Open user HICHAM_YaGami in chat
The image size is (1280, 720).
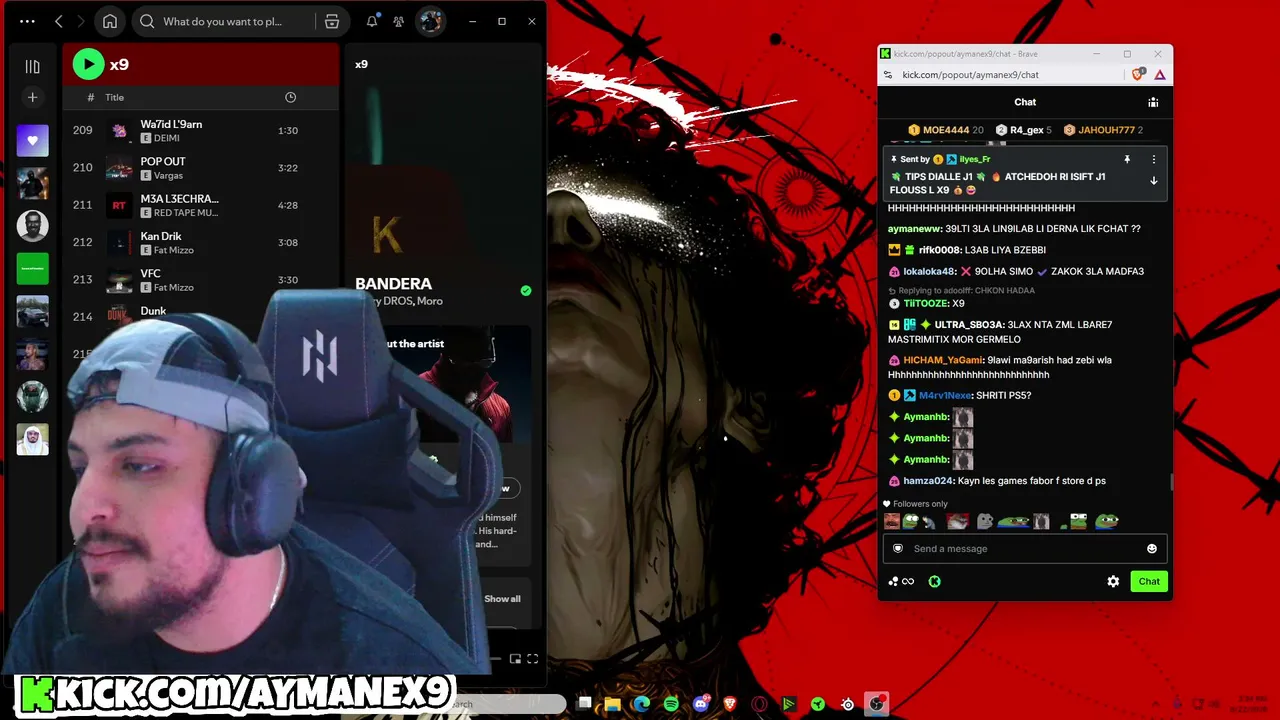[x=943, y=360]
